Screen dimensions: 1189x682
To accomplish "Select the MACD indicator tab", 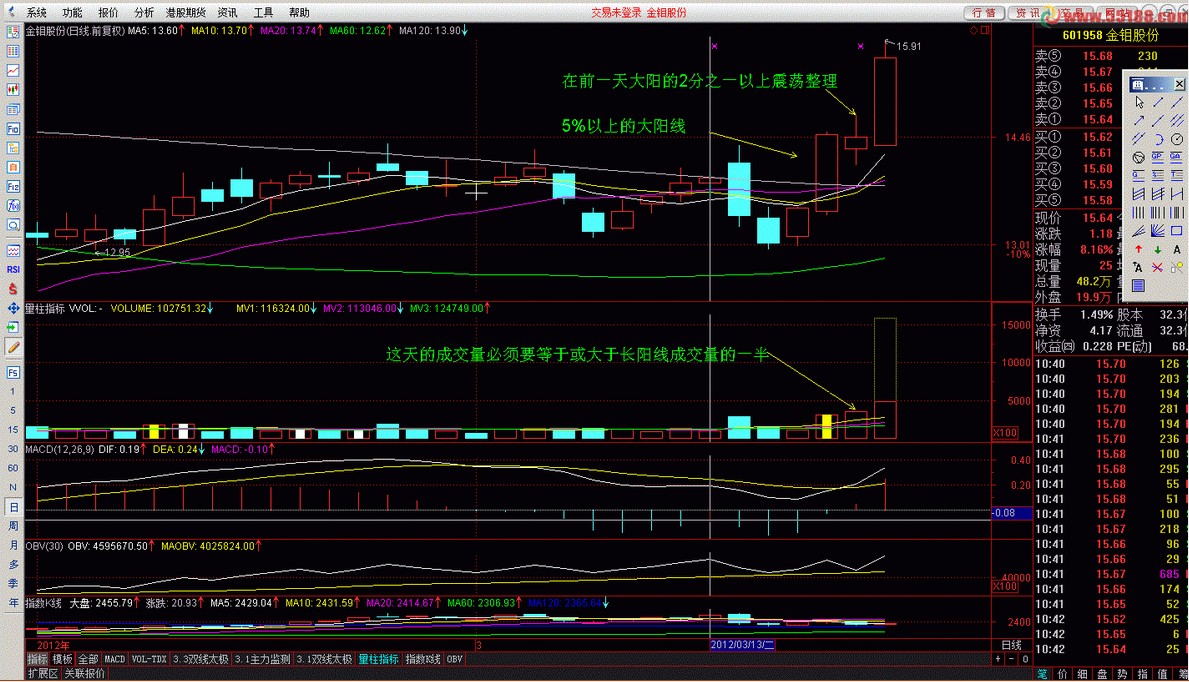I will click(x=115, y=659).
